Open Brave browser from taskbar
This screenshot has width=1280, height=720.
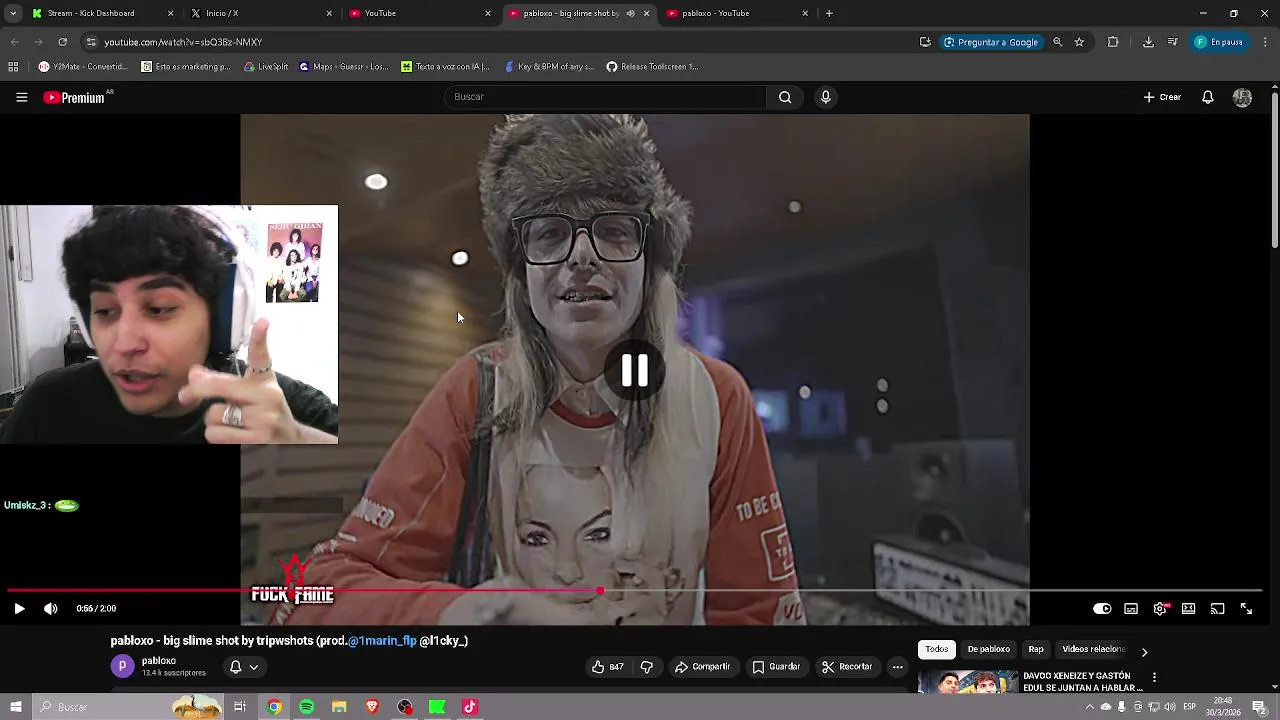pos(372,707)
